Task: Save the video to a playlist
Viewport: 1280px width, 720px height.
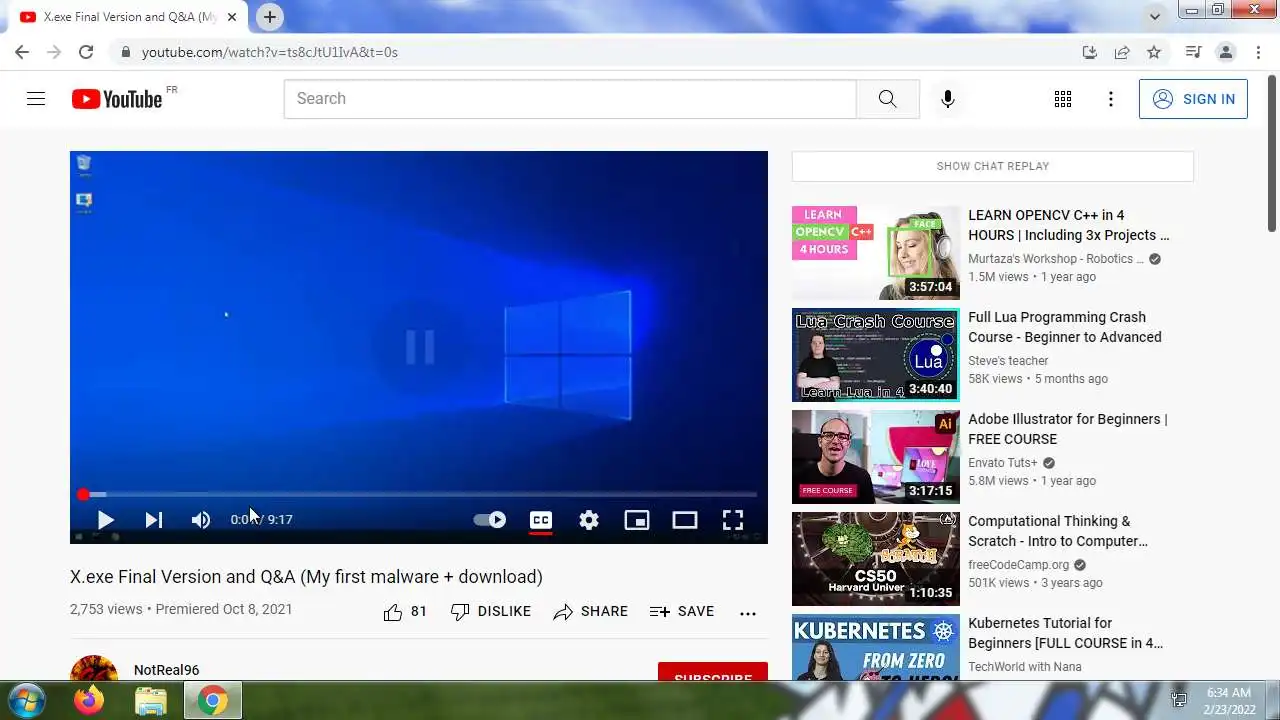Action: pos(682,612)
